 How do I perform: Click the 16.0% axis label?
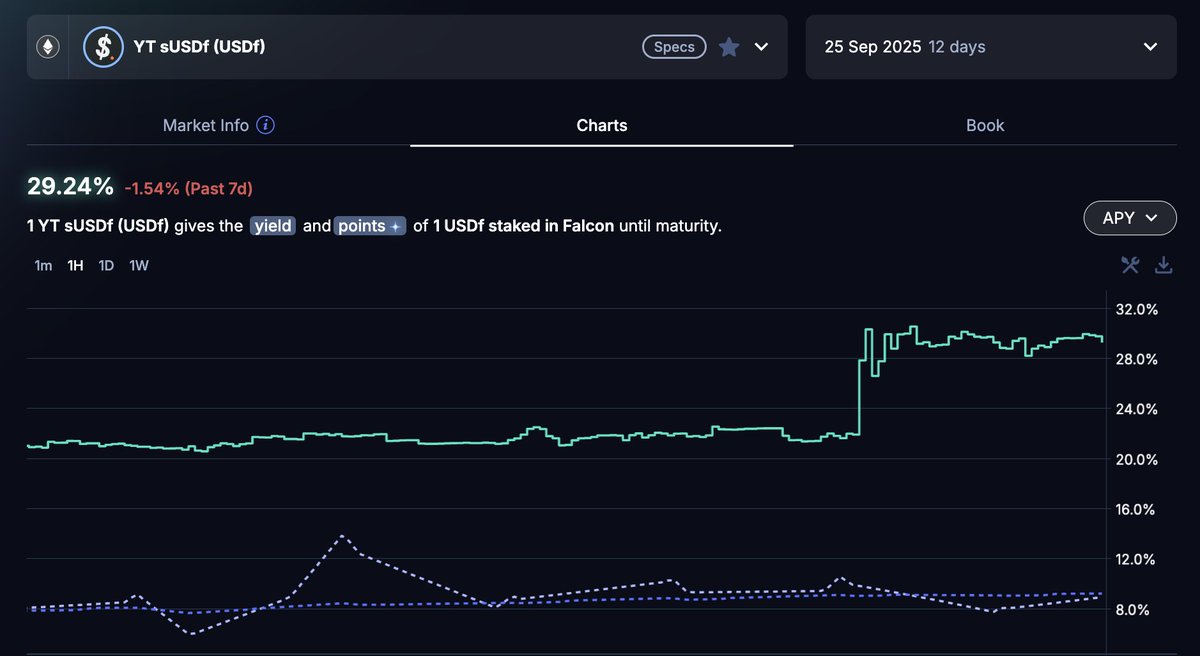pos(1136,509)
